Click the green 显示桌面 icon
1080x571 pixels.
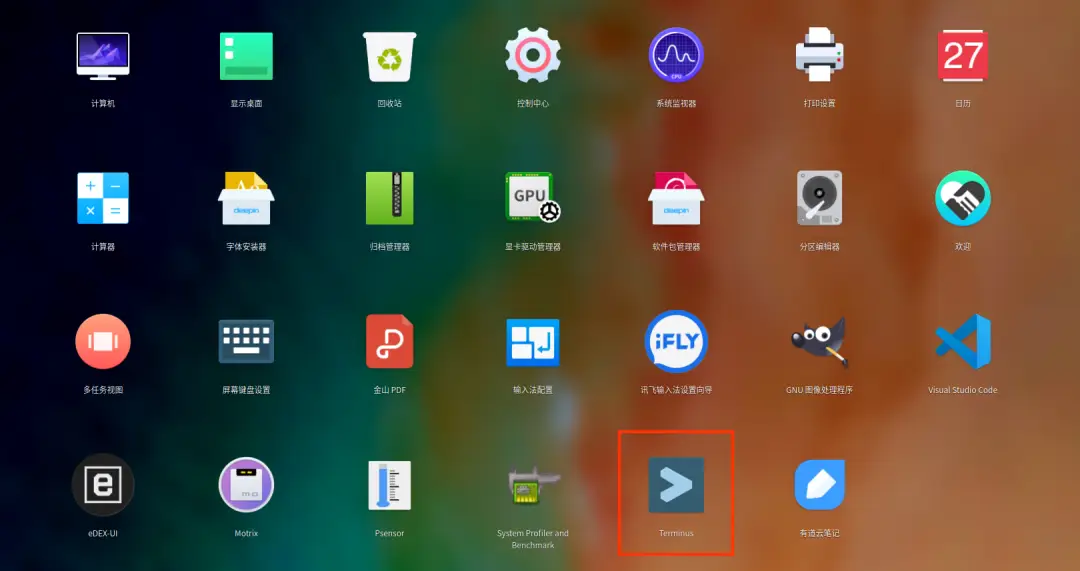coord(247,56)
